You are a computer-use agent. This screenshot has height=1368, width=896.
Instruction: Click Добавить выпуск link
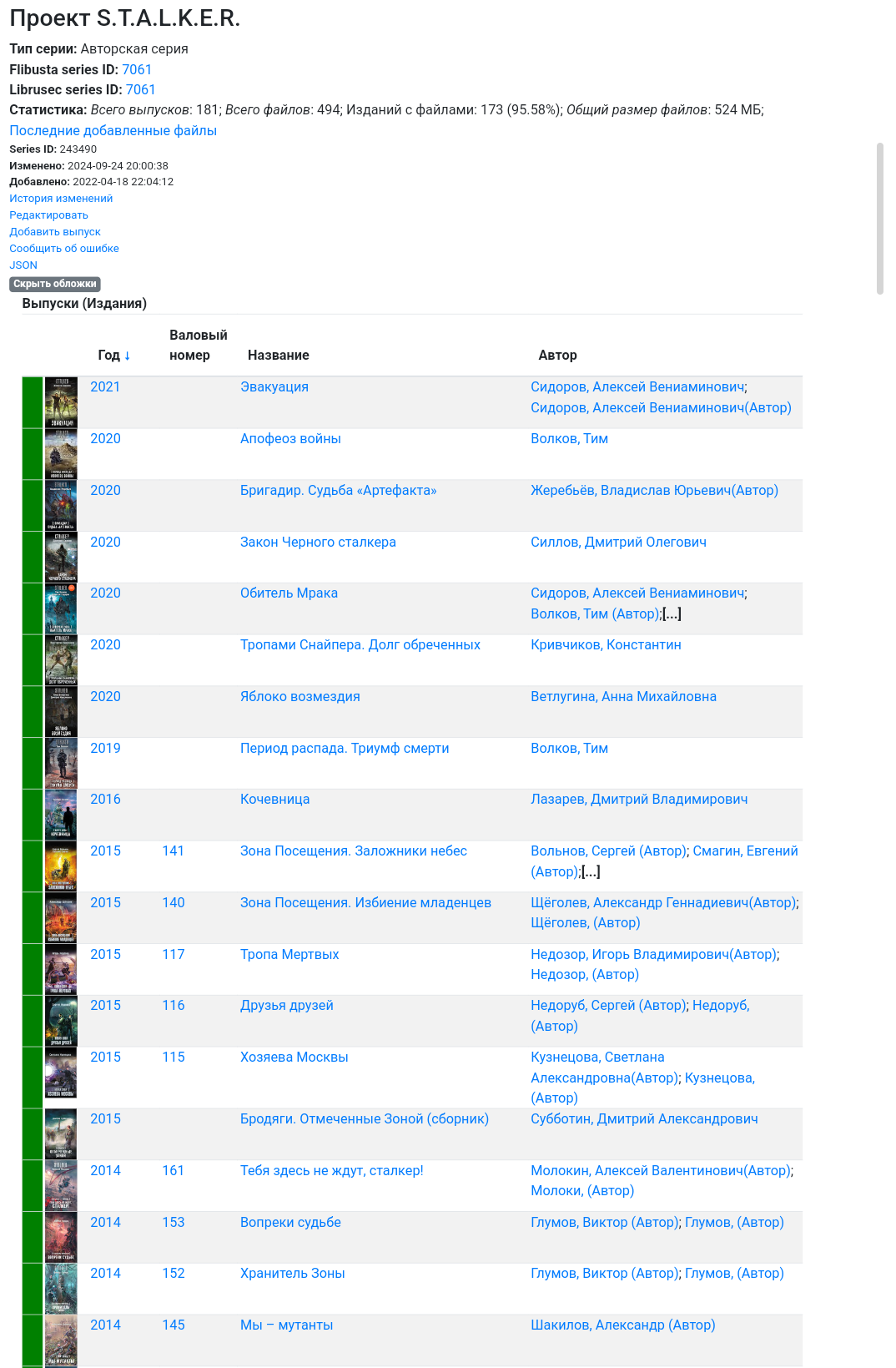click(55, 232)
